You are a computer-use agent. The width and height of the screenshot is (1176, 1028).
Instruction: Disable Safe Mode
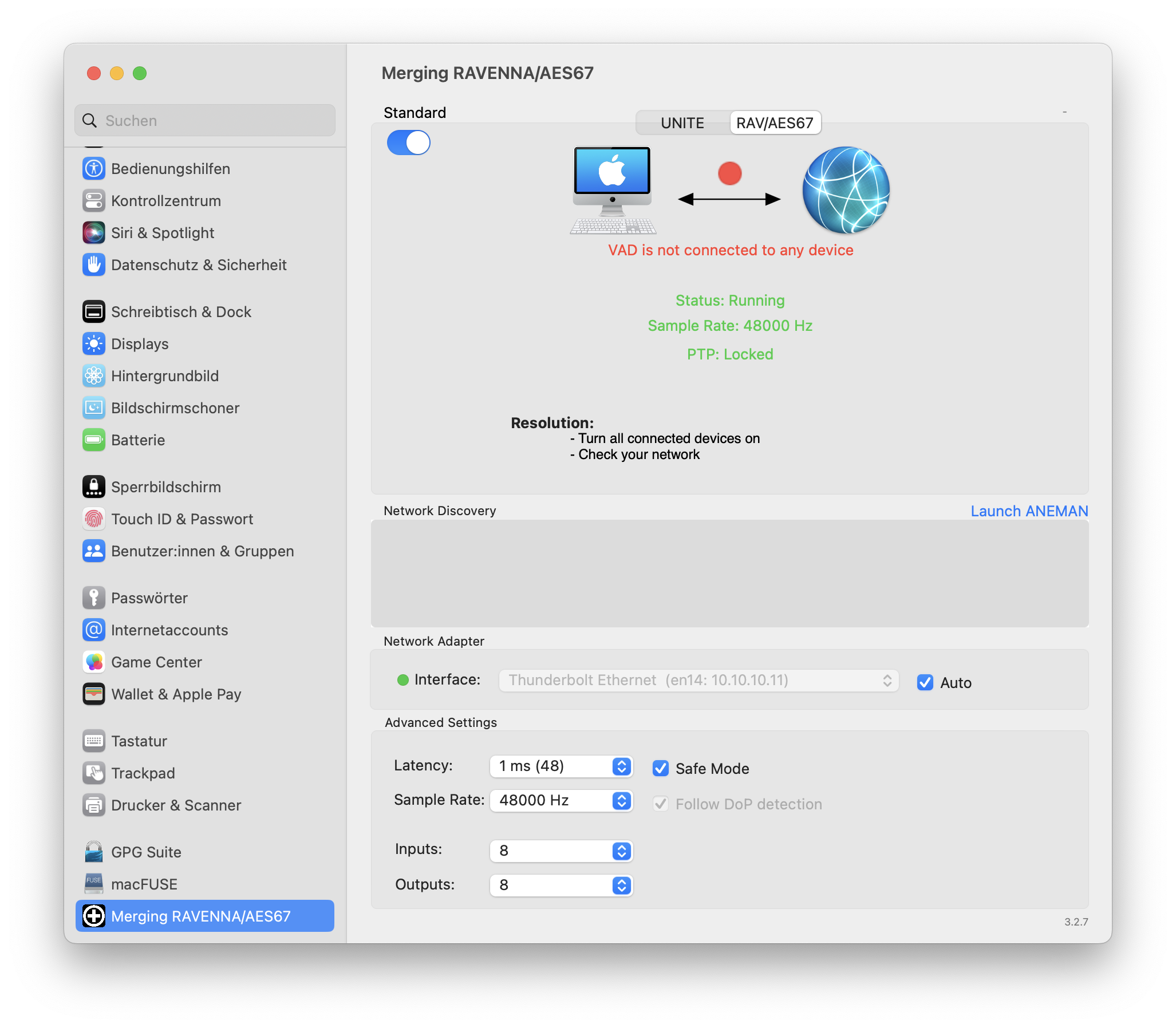tap(661, 768)
